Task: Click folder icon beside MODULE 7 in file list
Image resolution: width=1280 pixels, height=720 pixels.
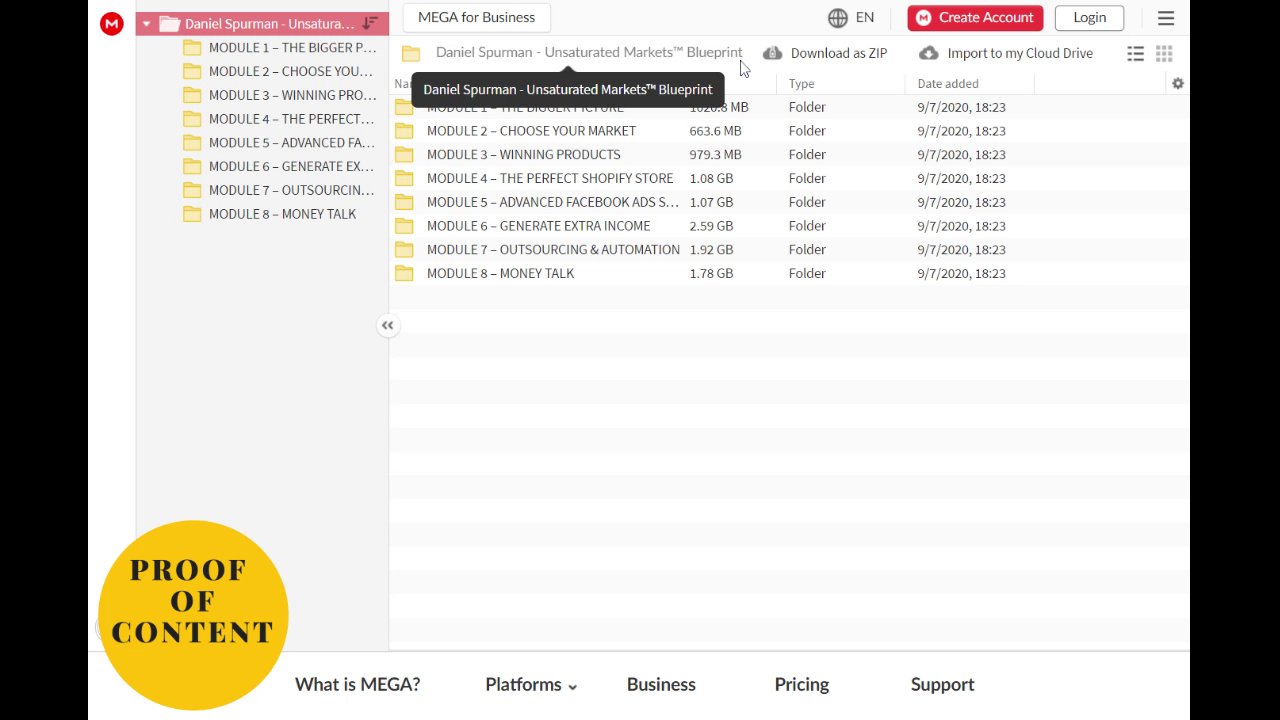Action: [404, 250]
